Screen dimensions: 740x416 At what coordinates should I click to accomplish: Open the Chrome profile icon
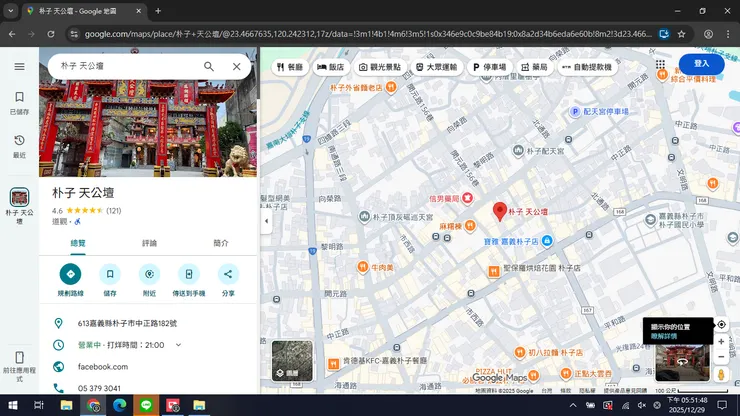click(x=708, y=34)
